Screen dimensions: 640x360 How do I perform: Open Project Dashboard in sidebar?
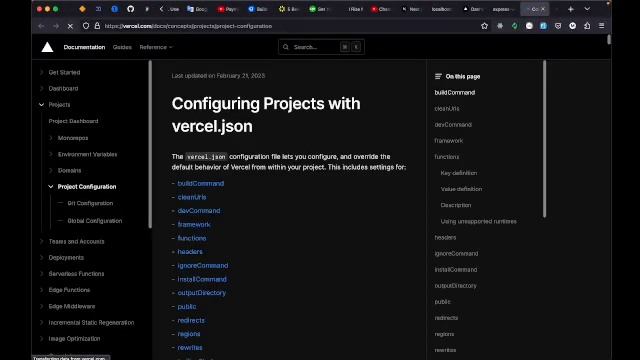(73, 121)
